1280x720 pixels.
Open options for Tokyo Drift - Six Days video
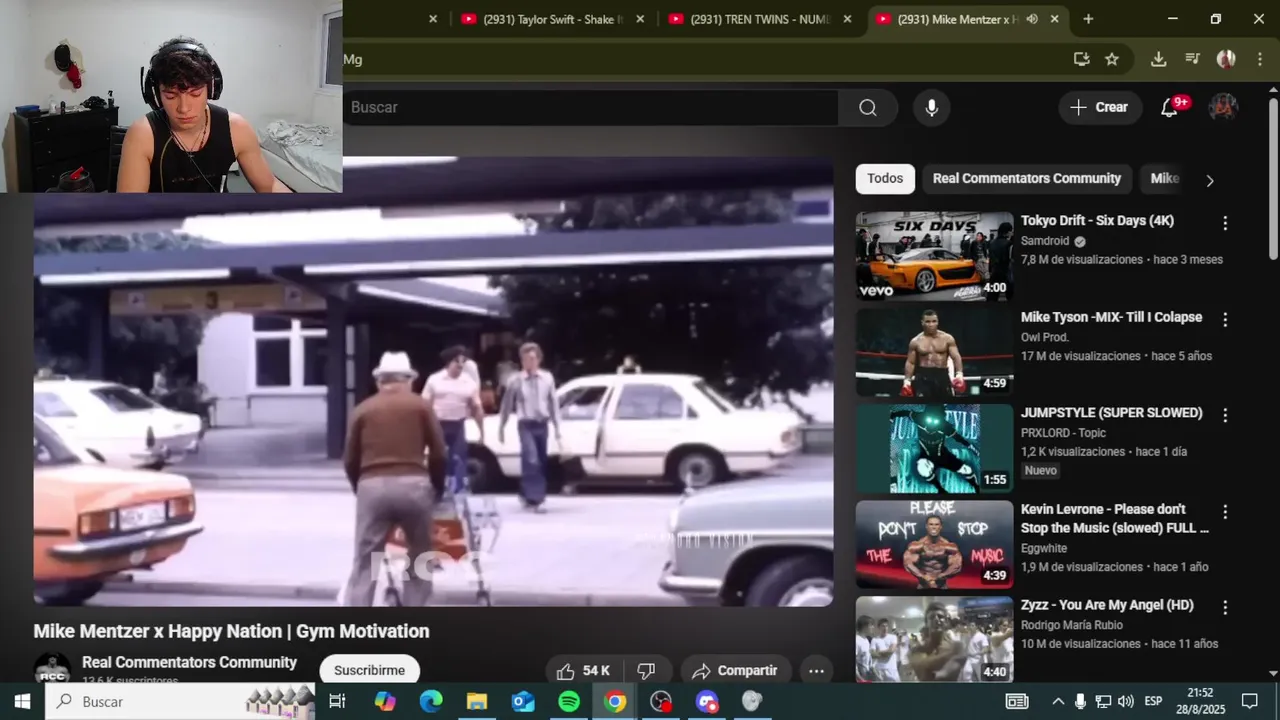pyautogui.click(x=1225, y=224)
